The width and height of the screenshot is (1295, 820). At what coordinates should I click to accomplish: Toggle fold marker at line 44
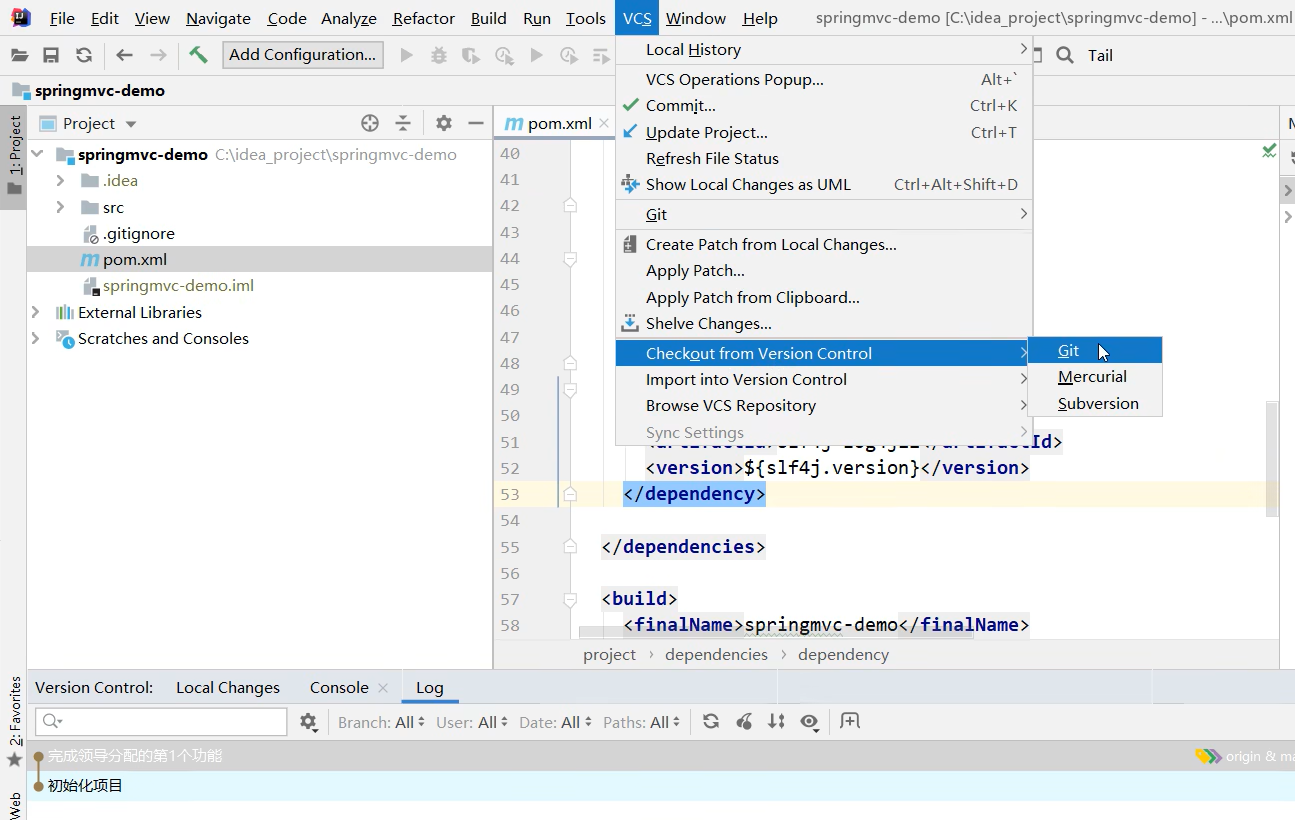pyautogui.click(x=570, y=258)
